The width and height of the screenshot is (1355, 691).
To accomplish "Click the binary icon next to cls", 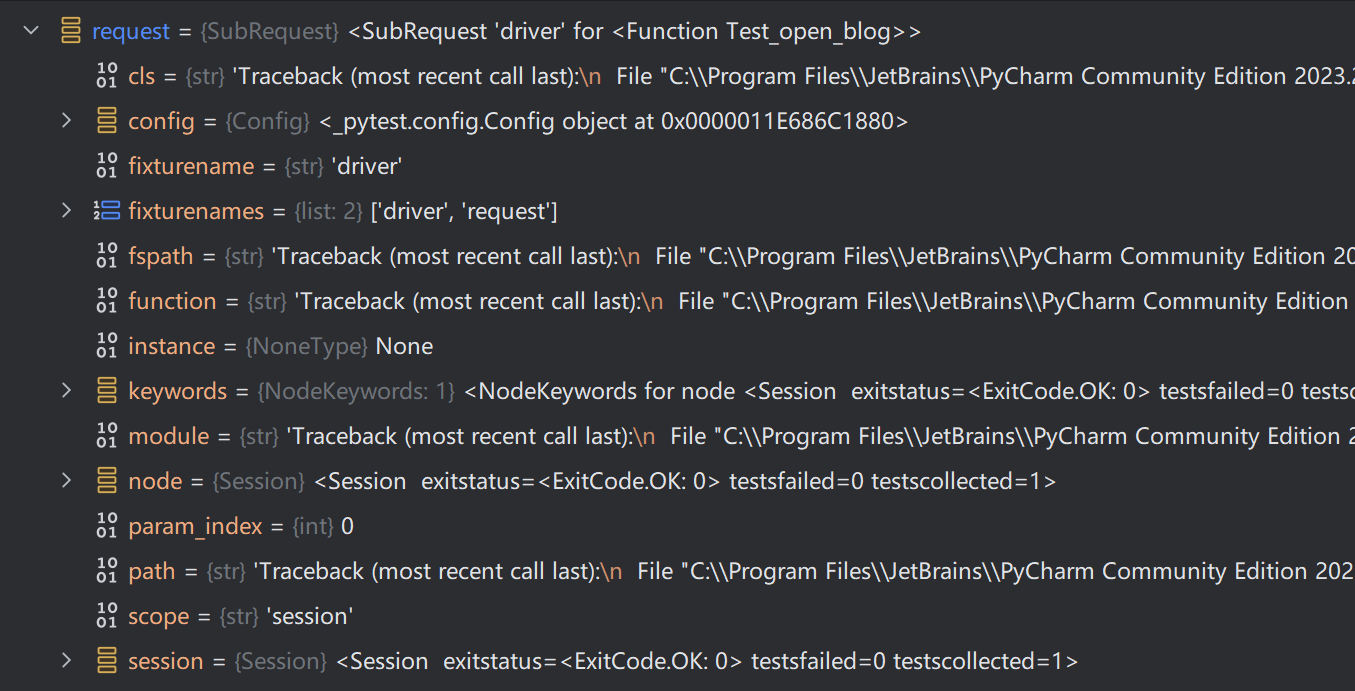I will click(107, 76).
